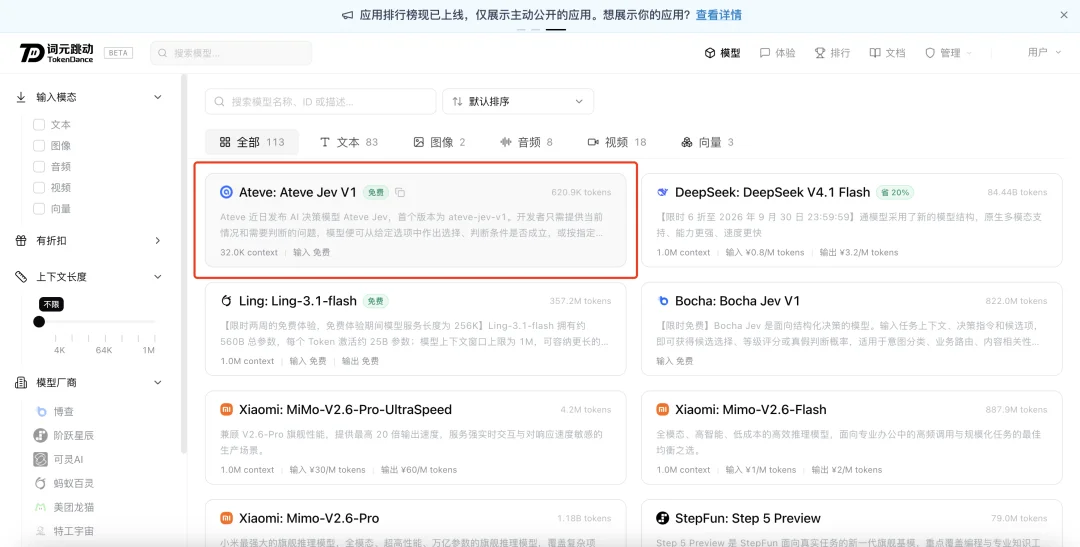Open DeepSeek V4.1 Flash model title
The width and height of the screenshot is (1080, 547).
coord(772,193)
